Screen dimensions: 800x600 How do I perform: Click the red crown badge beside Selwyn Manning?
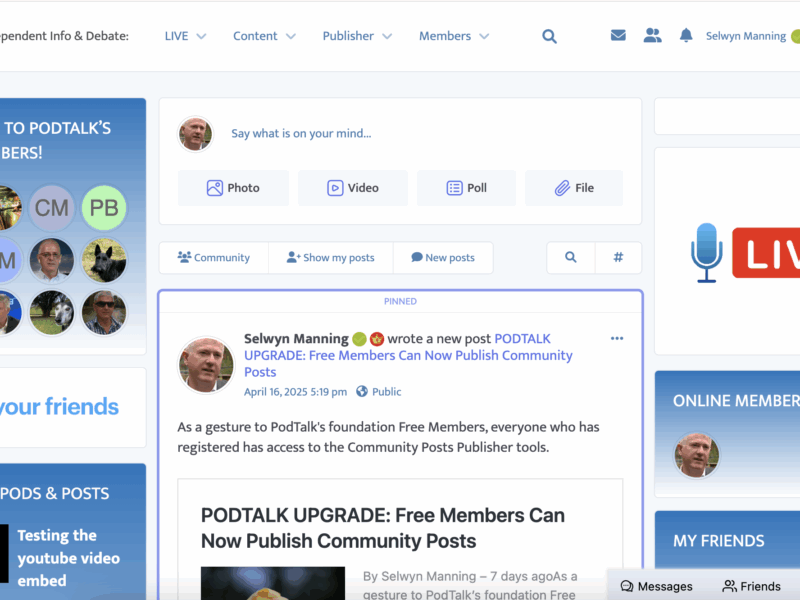pyautogui.click(x=377, y=339)
